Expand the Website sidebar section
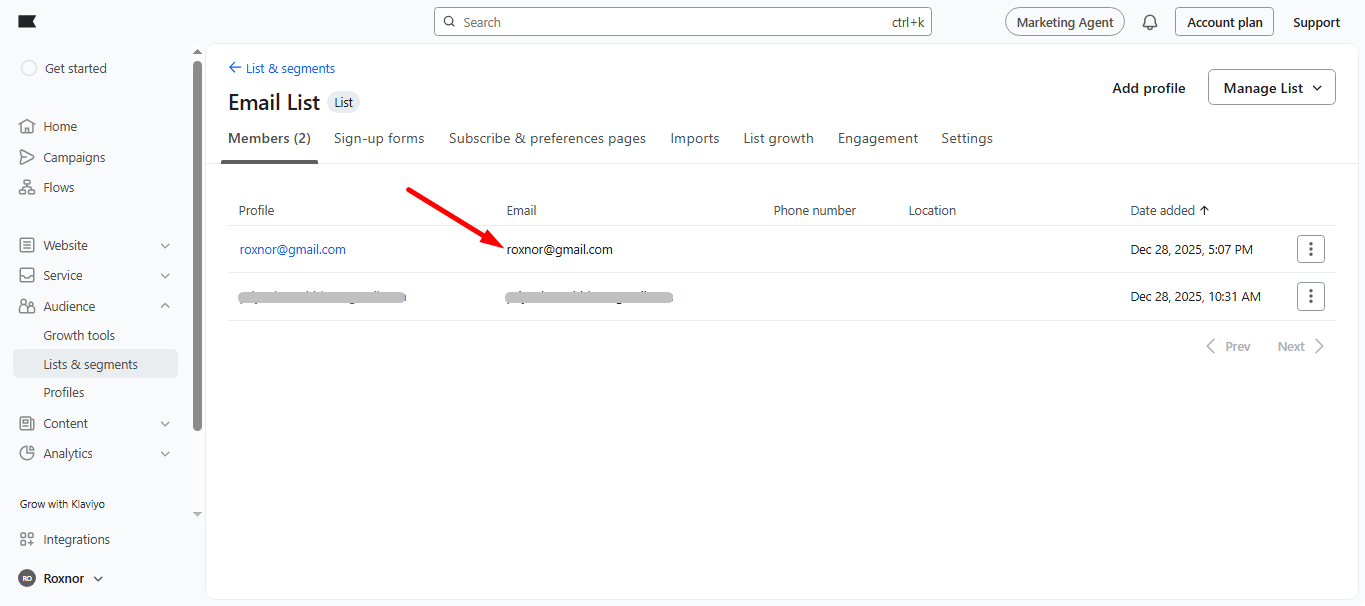Screen dimensions: 1365x606 [x=165, y=246]
